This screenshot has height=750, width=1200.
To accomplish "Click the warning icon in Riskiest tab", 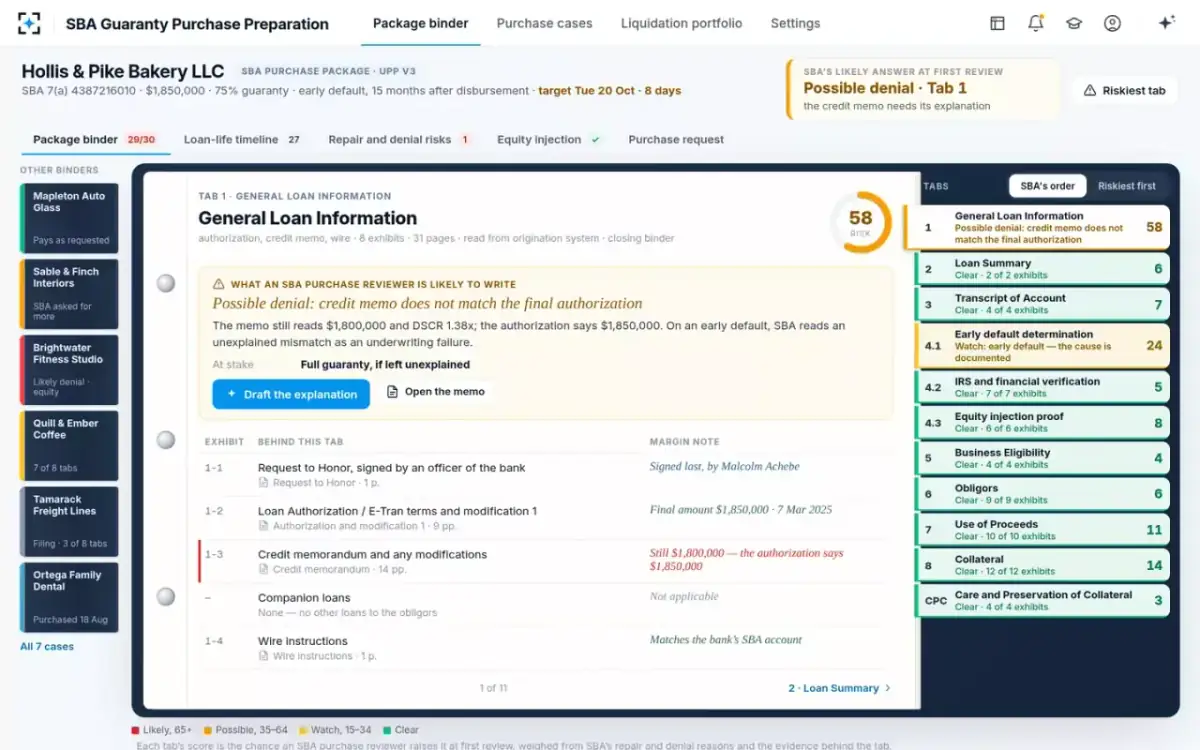I will click(x=1090, y=91).
